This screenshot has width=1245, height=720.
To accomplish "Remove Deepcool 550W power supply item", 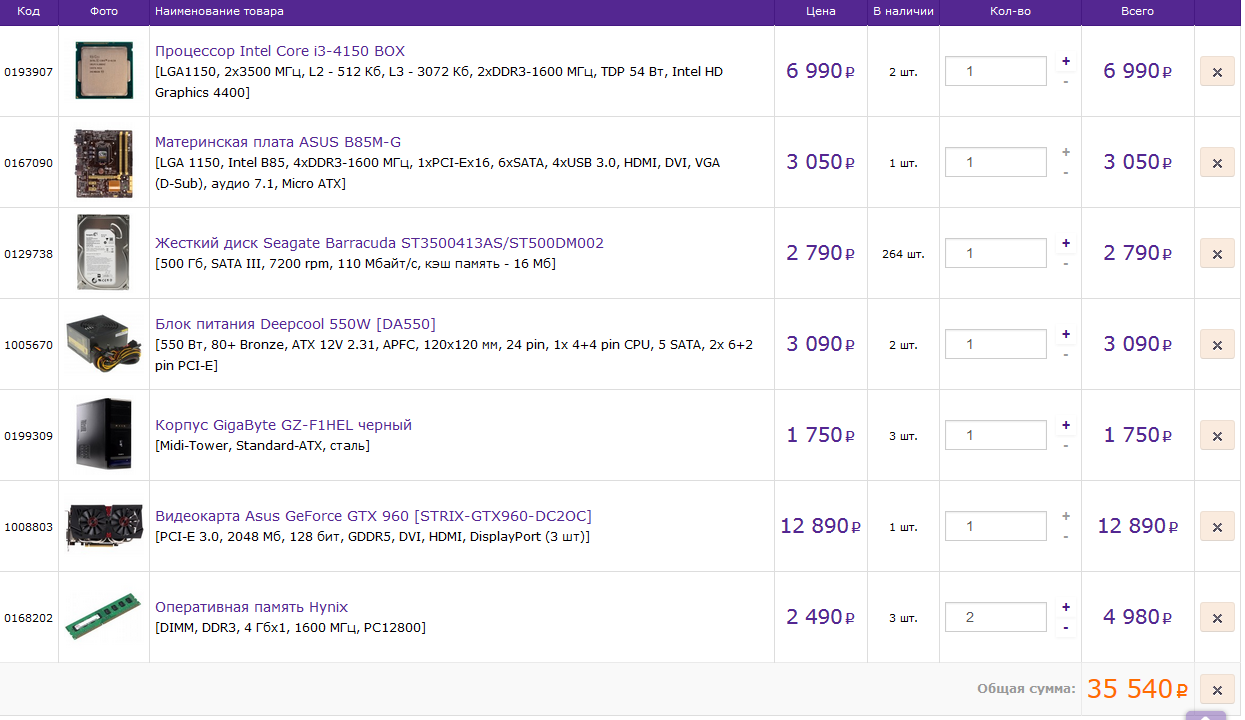I will [1217, 345].
